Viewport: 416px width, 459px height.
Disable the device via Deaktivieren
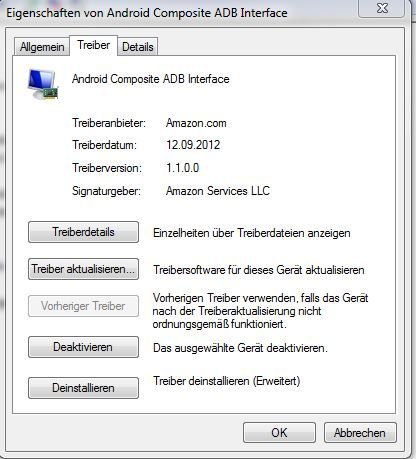pos(83,347)
